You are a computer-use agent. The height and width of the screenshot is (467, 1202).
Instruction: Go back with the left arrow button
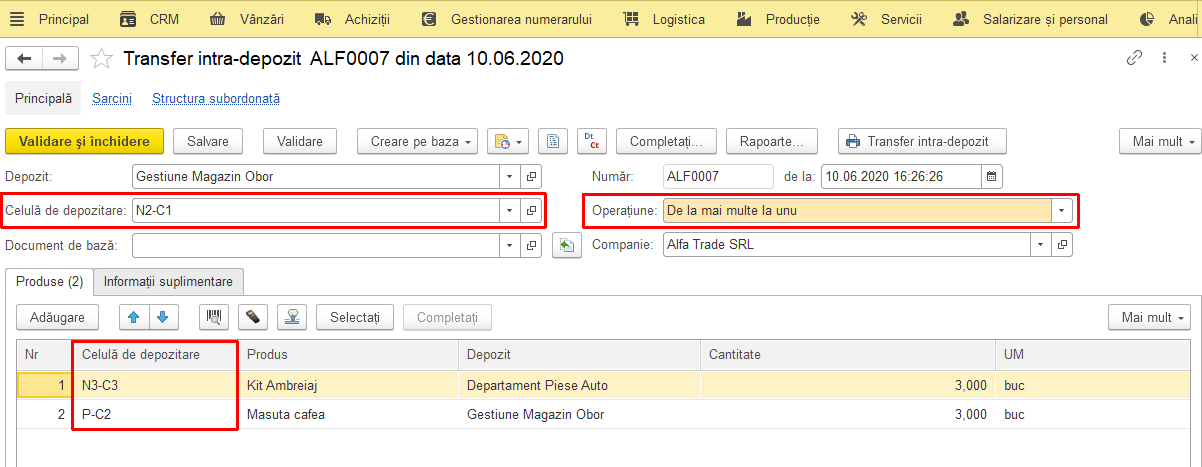point(24,59)
